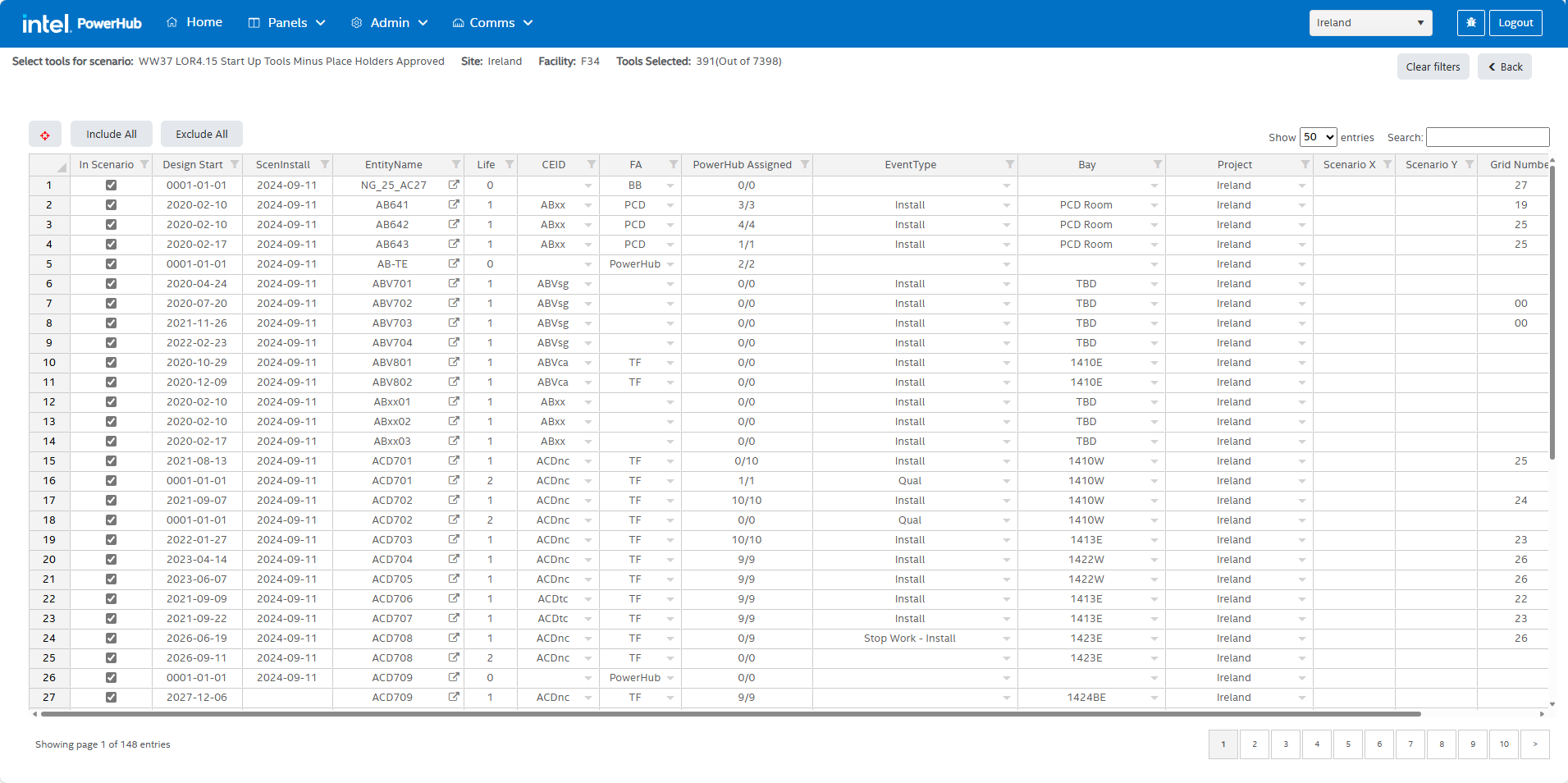Viewport: 1568px width, 783px height.
Task: Click filter icon on Design Start column
Action: pos(235,165)
